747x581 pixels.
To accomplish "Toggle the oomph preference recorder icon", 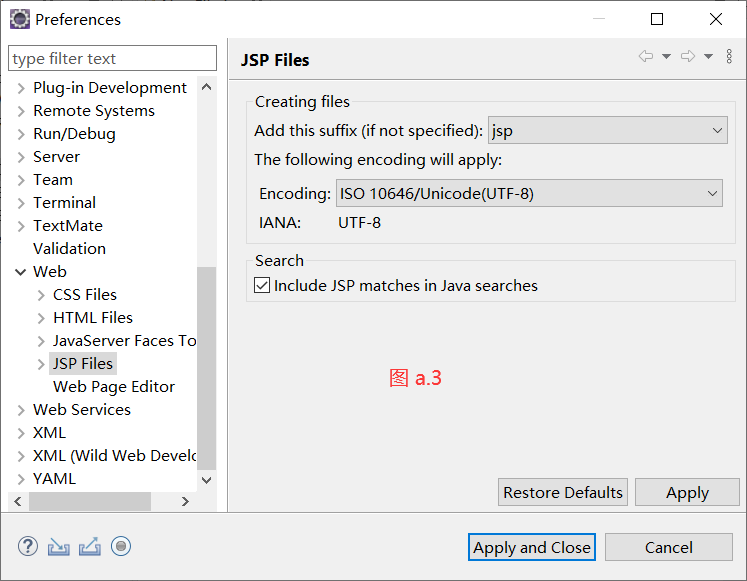I will pos(121,546).
